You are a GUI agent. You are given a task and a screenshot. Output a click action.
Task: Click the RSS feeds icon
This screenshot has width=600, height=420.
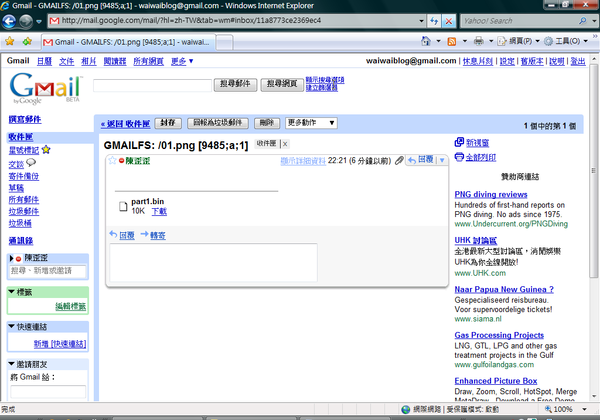click(x=452, y=41)
